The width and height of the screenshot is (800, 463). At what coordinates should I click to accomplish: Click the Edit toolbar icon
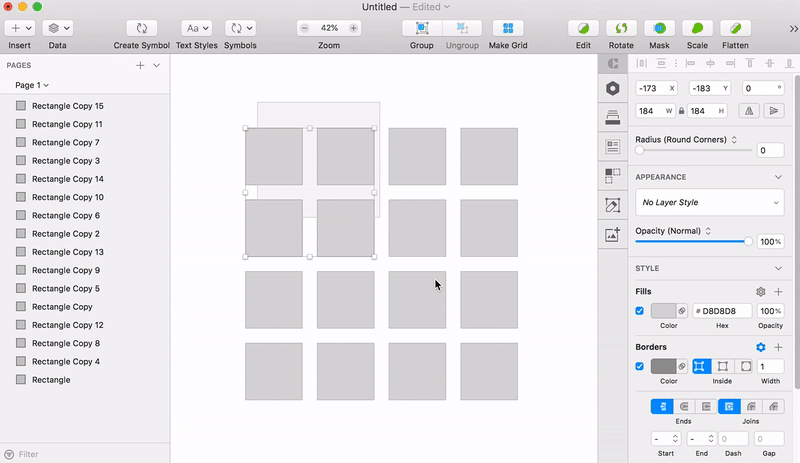[x=583, y=28]
